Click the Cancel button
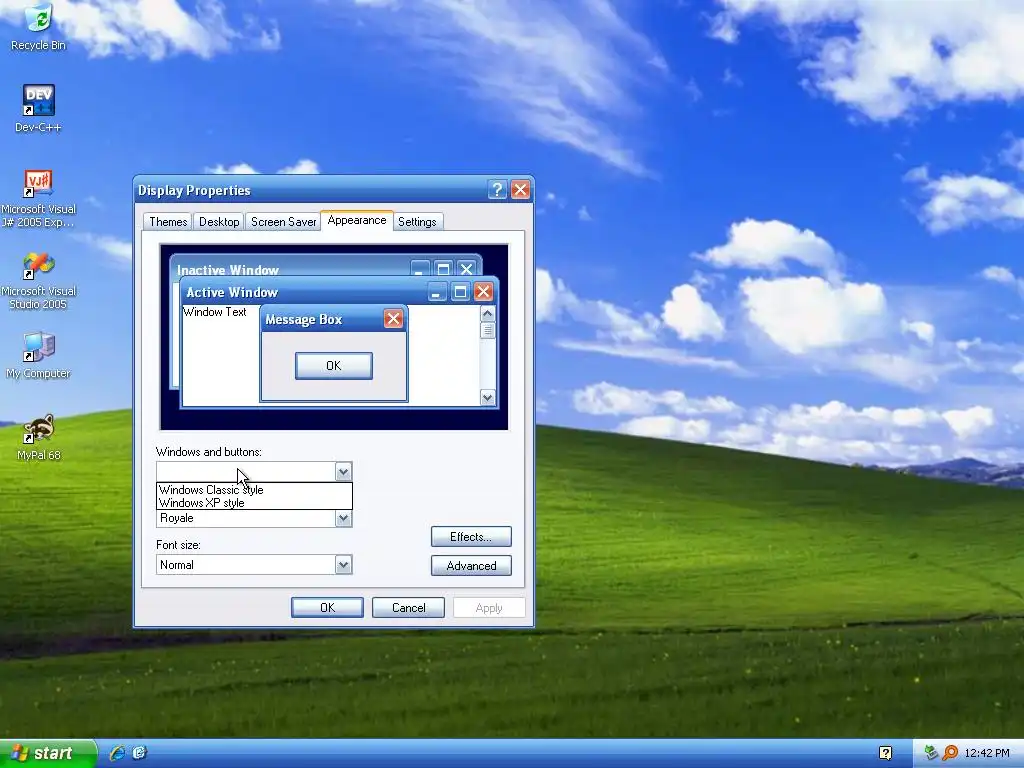Viewport: 1024px width, 768px height. pos(408,607)
